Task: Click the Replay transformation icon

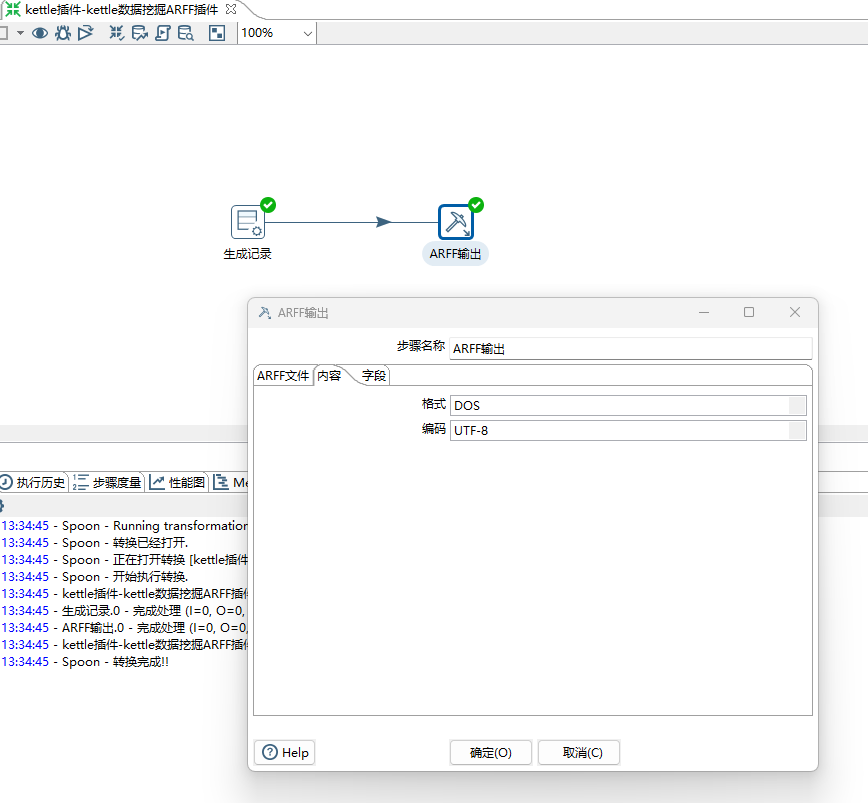Action: [x=85, y=33]
